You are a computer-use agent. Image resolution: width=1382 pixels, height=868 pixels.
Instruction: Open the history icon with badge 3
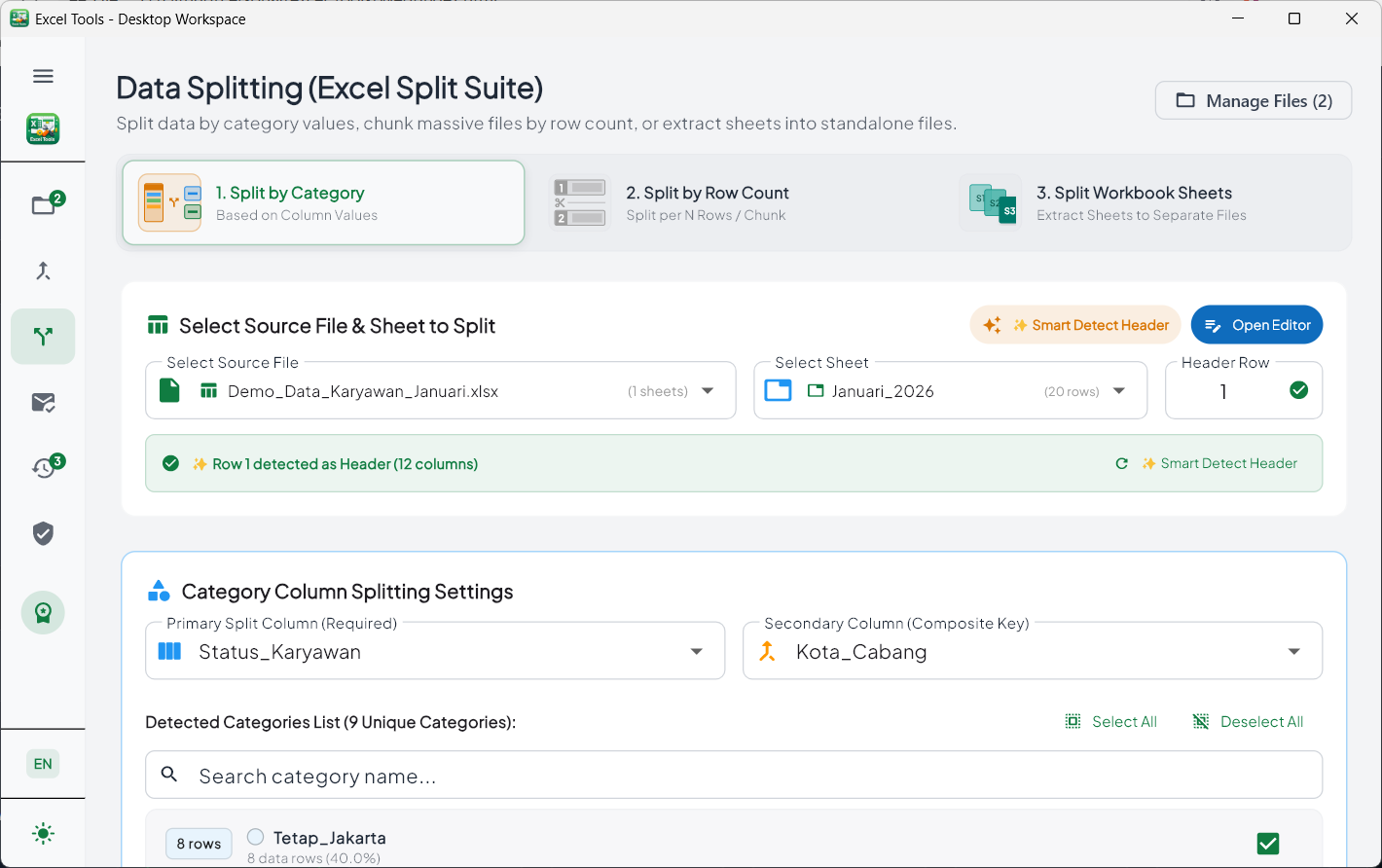tap(43, 468)
